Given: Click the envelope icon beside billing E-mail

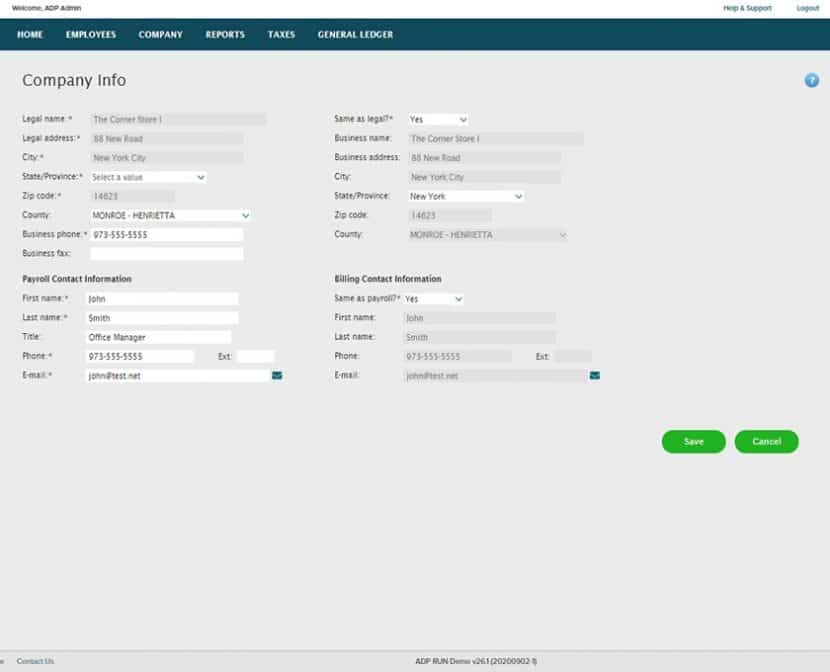Looking at the screenshot, I should (595, 375).
